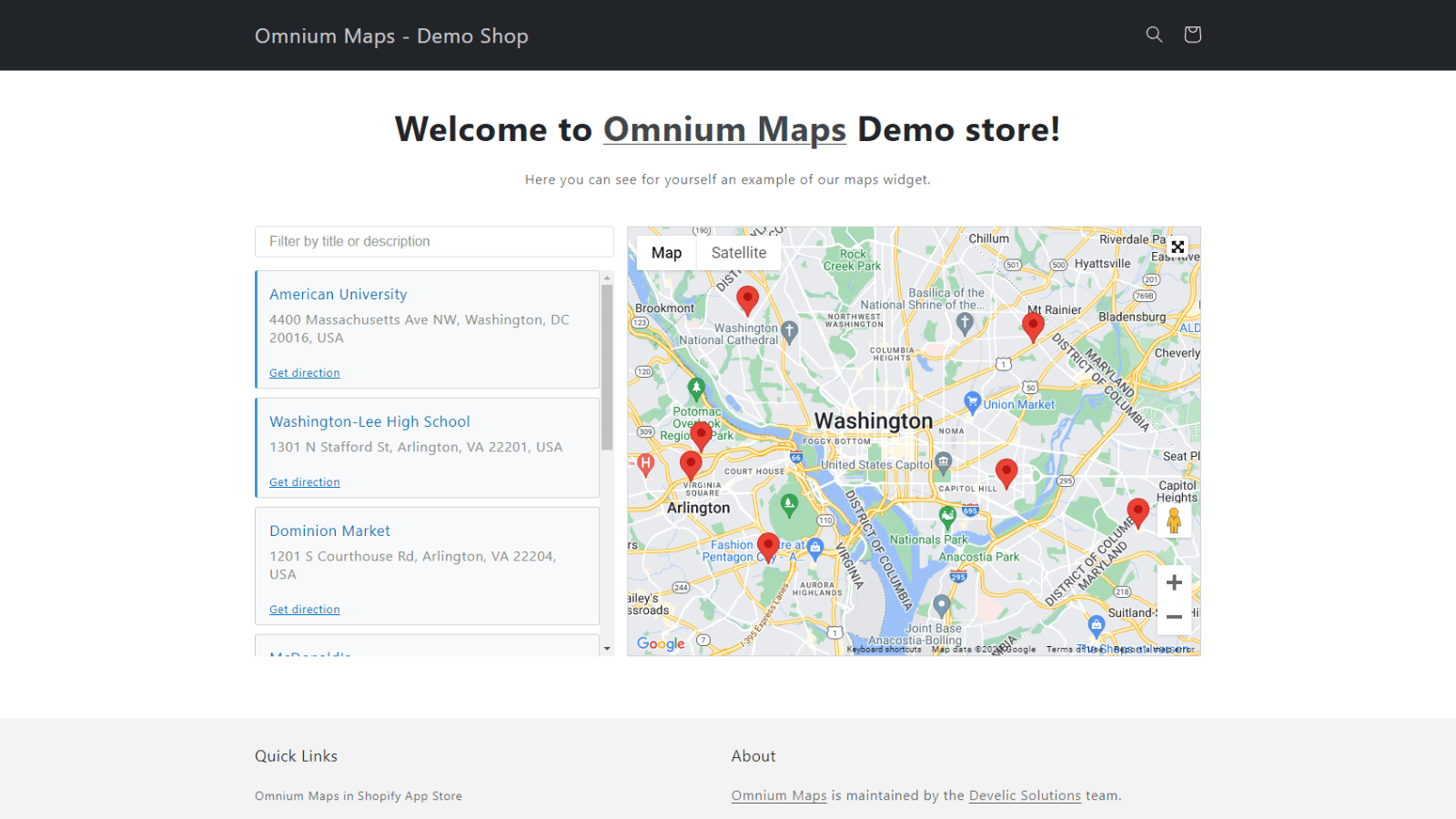Open the search in the header
Image resolution: width=1456 pixels, height=819 pixels.
(x=1154, y=35)
